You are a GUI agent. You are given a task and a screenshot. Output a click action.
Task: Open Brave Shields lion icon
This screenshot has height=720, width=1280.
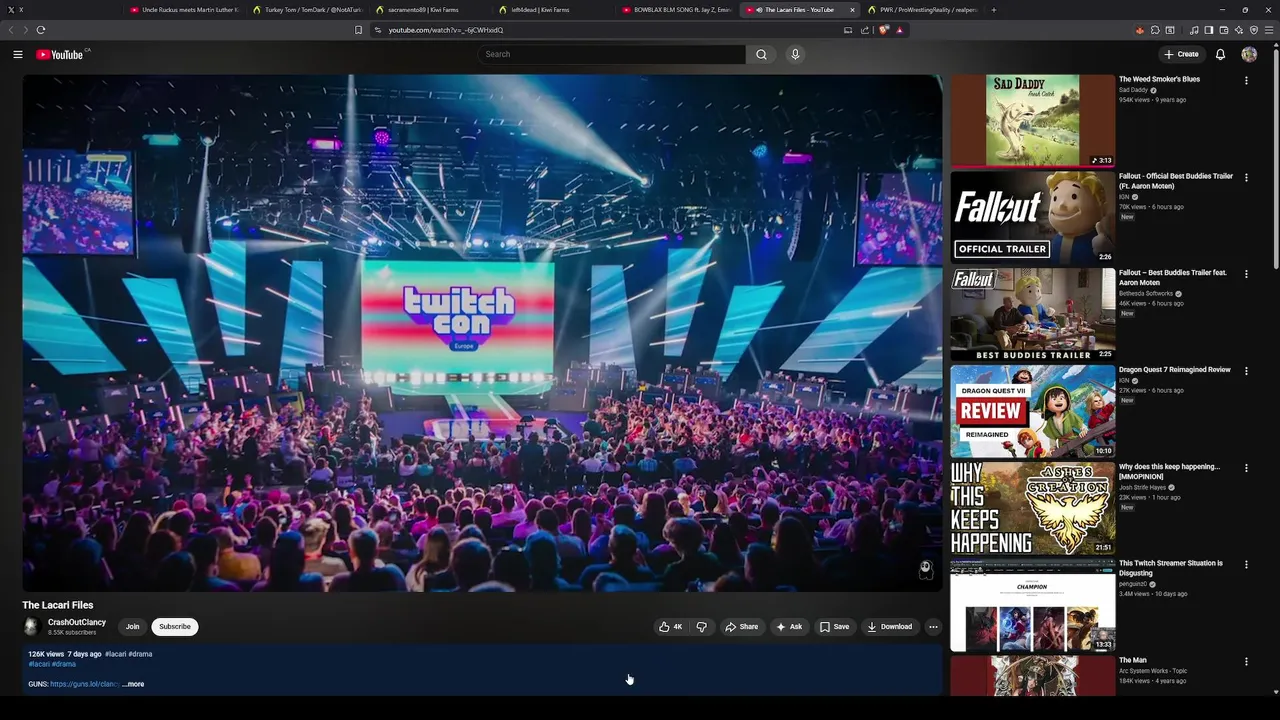coord(883,30)
